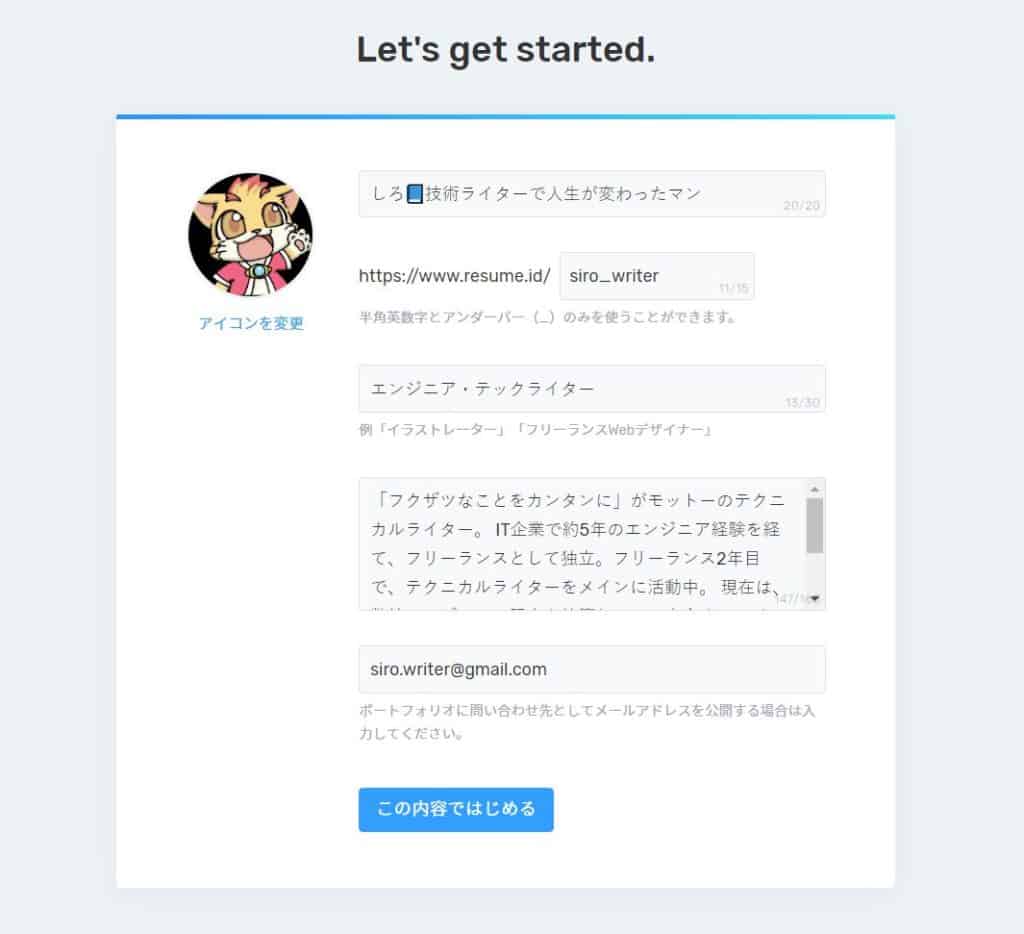Click the bio scrollbar down arrow
The height and width of the screenshot is (934, 1024).
tap(814, 598)
